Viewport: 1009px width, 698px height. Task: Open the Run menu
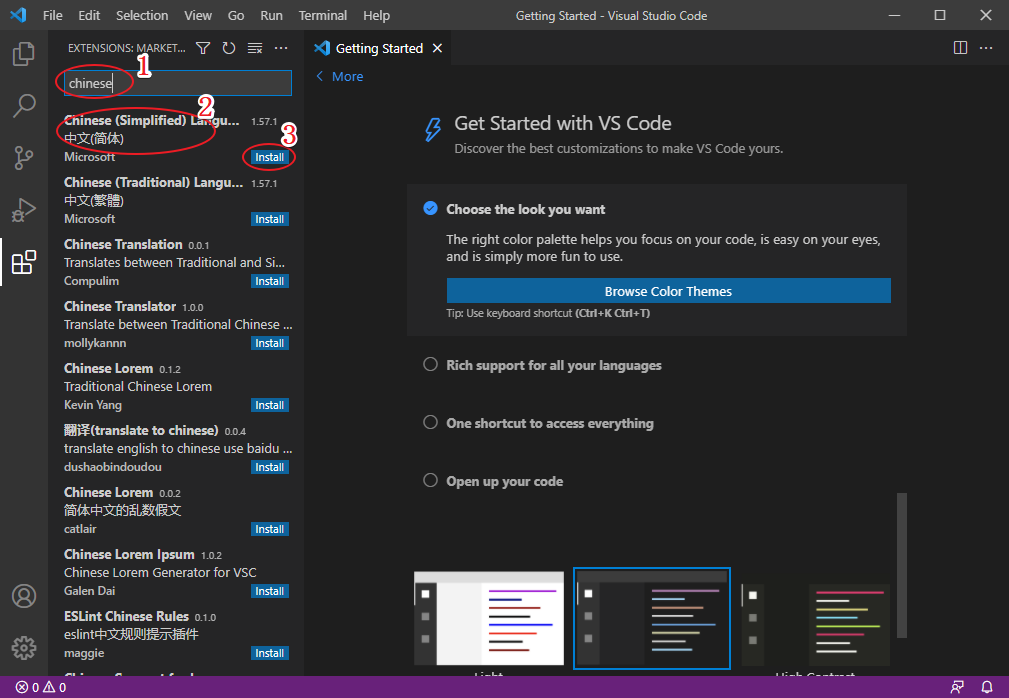[x=272, y=15]
